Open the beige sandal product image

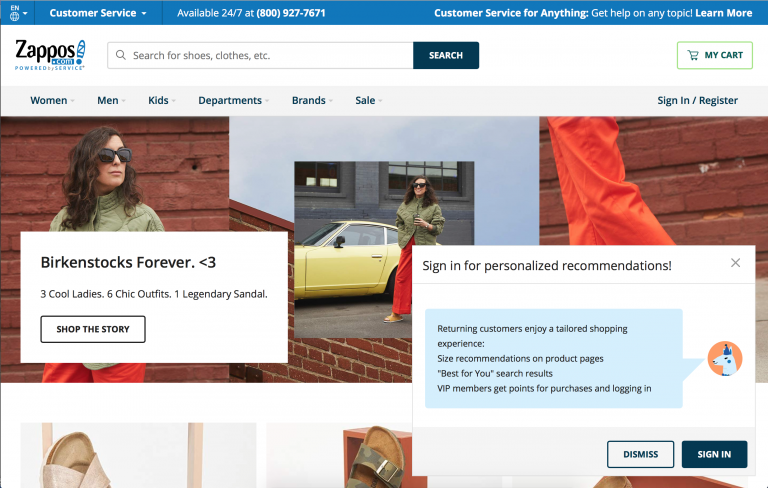(138, 455)
